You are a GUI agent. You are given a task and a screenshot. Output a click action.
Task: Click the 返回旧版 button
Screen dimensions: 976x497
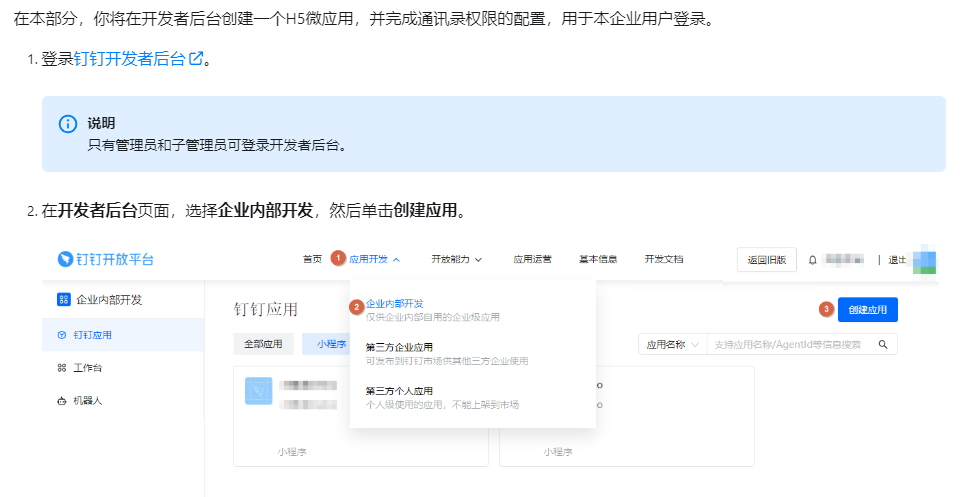767,260
